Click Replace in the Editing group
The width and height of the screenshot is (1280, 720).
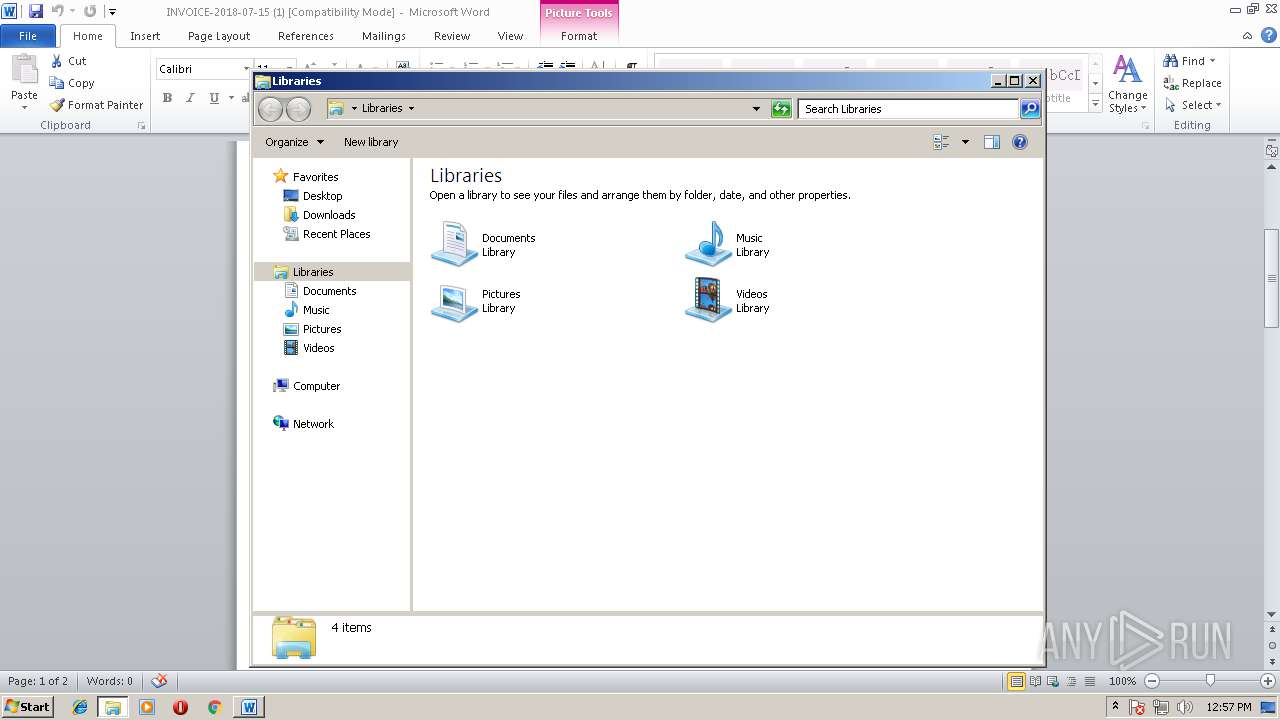click(1193, 83)
